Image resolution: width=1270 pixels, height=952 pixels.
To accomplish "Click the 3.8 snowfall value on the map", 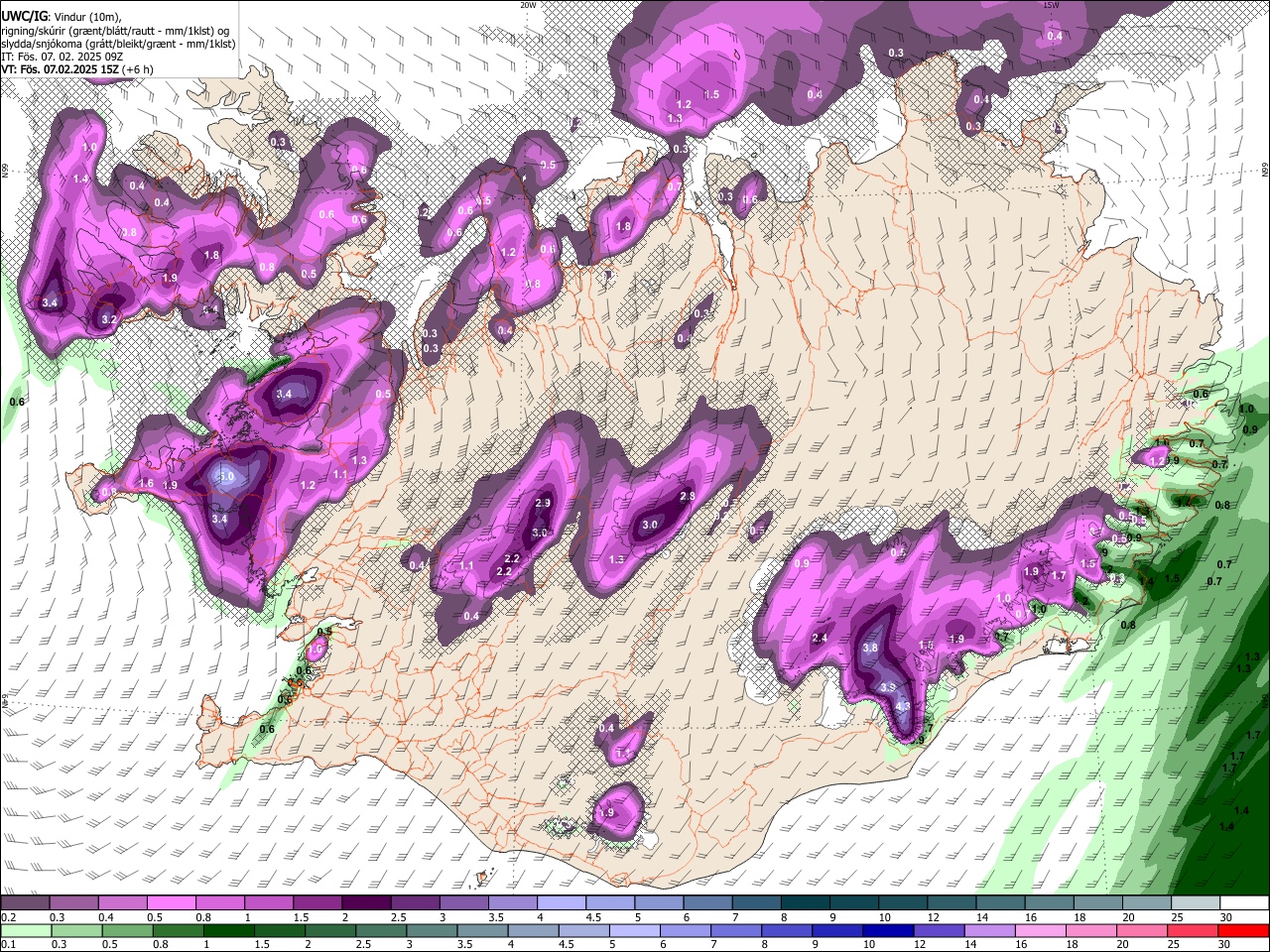I will click(870, 648).
